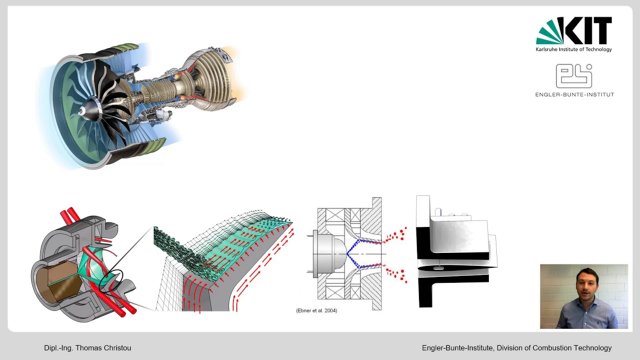Image resolution: width=640 pixels, height=360 pixels.
Task: Select the gray nozzle cutaway with red tubes
Action: click(85, 264)
